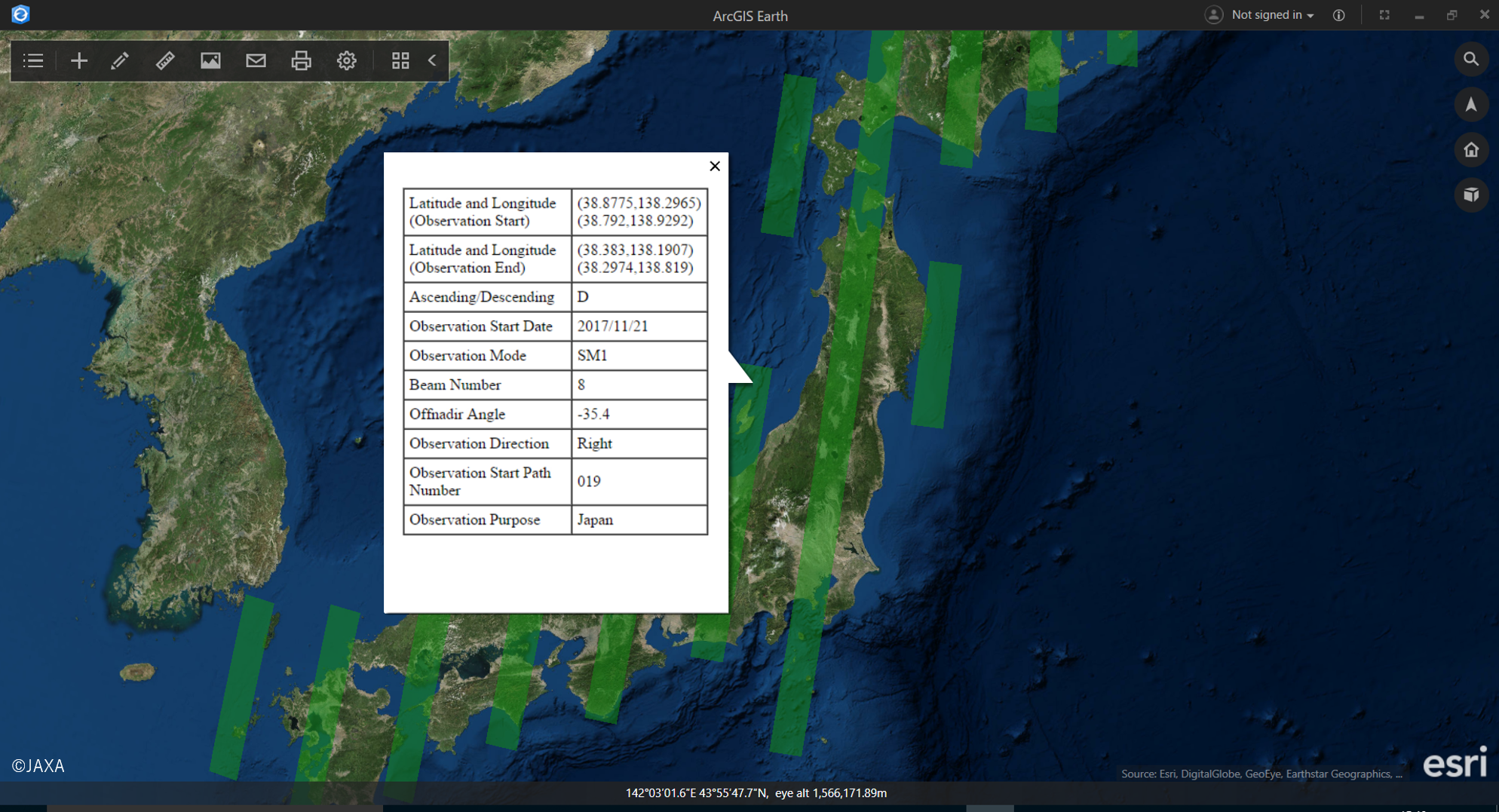Open the Search magnifier button

click(1470, 60)
